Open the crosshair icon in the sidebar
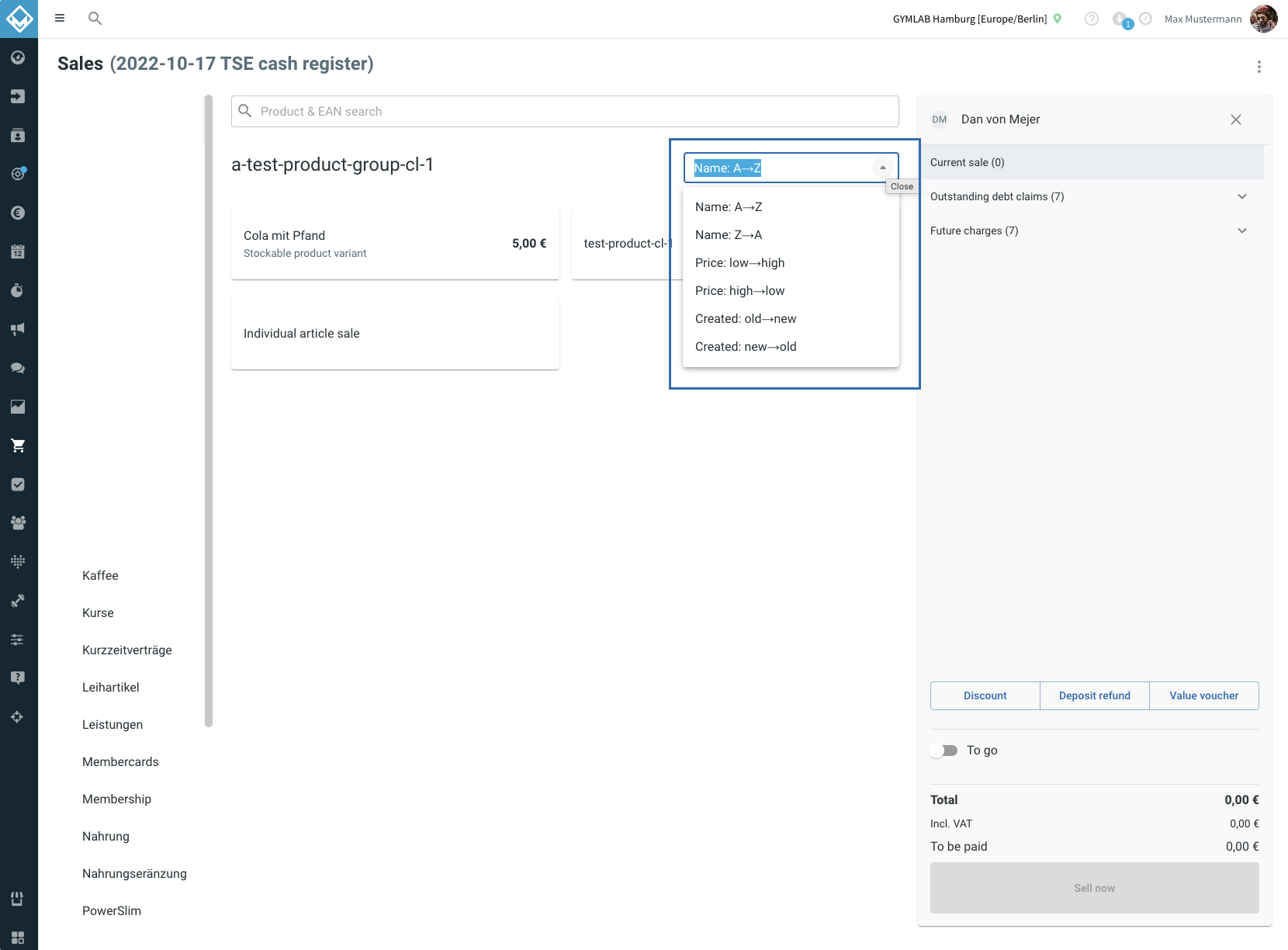Image resolution: width=1288 pixels, height=950 pixels. coord(18,716)
